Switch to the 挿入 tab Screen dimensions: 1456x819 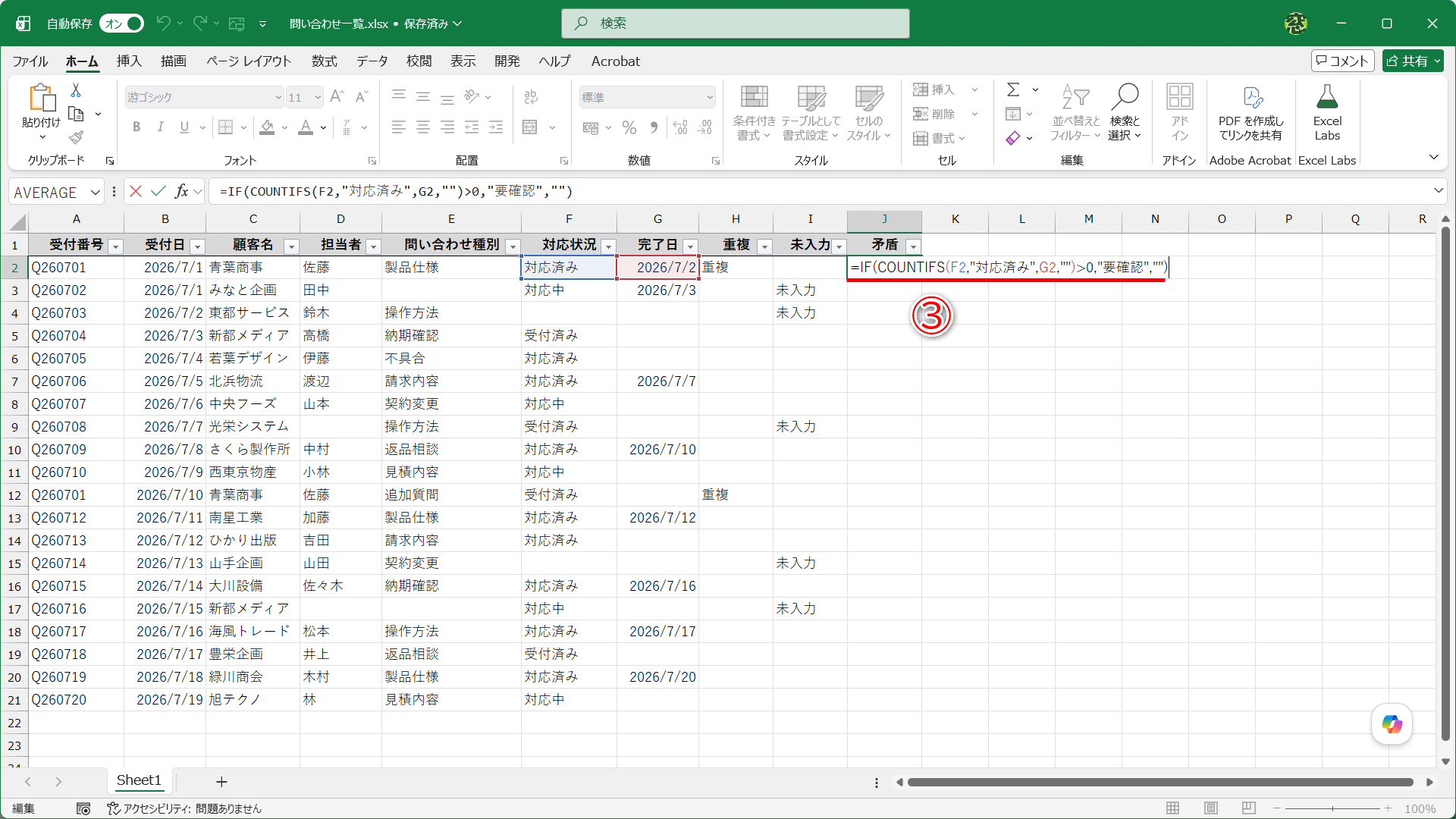[129, 61]
